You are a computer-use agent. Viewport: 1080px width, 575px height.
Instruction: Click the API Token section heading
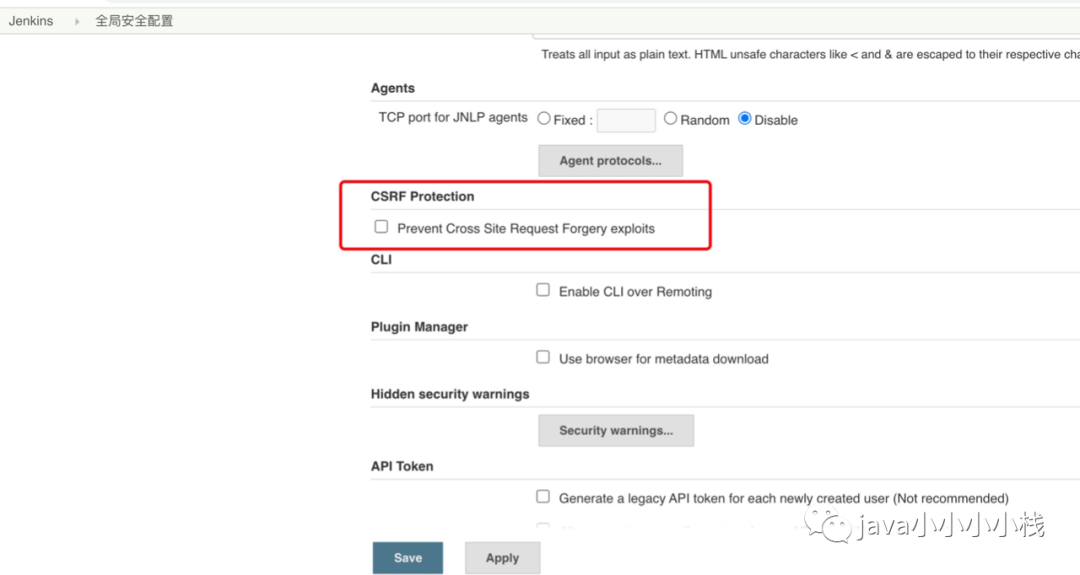point(402,465)
